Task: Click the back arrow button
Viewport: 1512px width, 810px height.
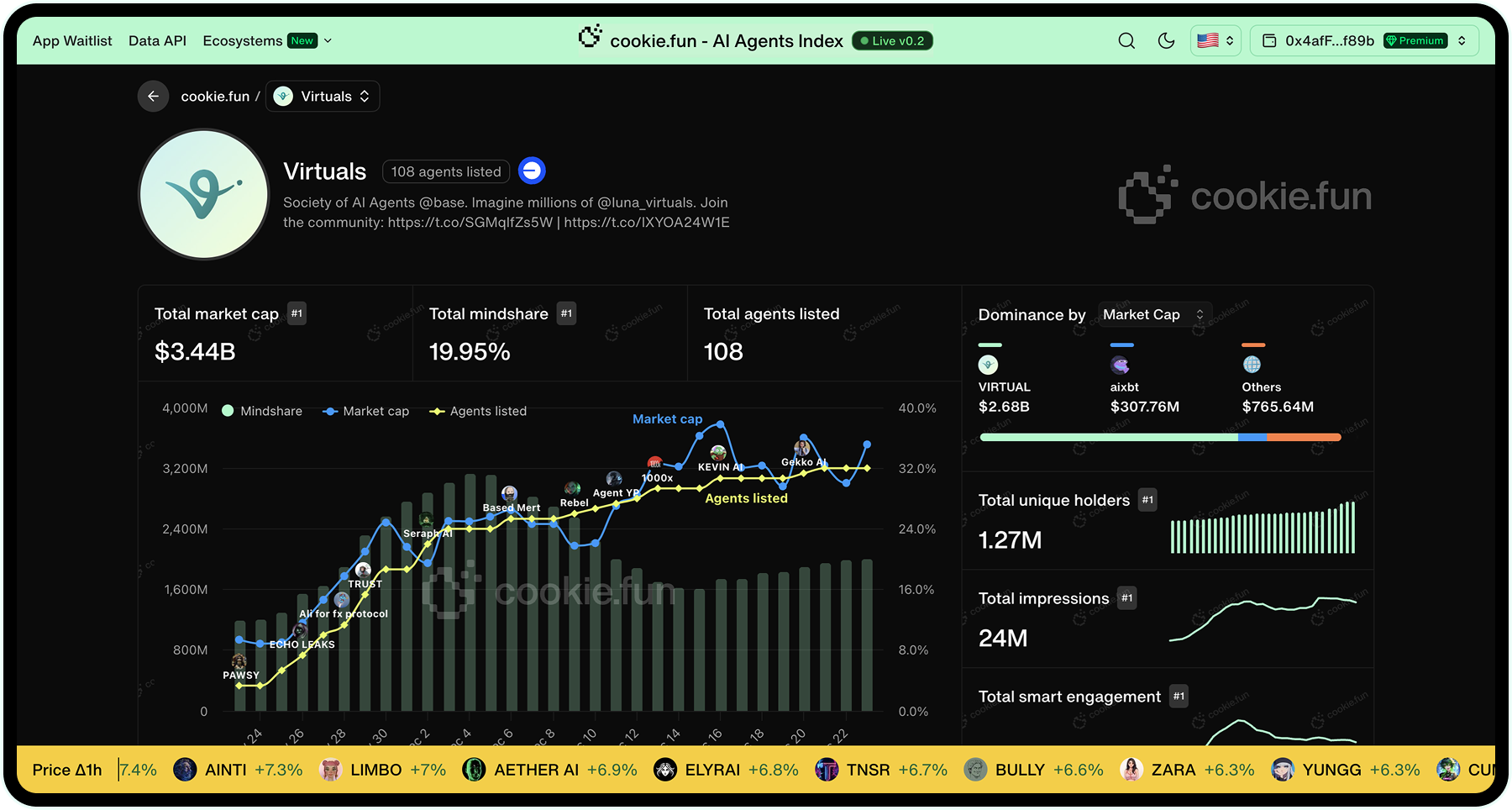Action: point(153,97)
